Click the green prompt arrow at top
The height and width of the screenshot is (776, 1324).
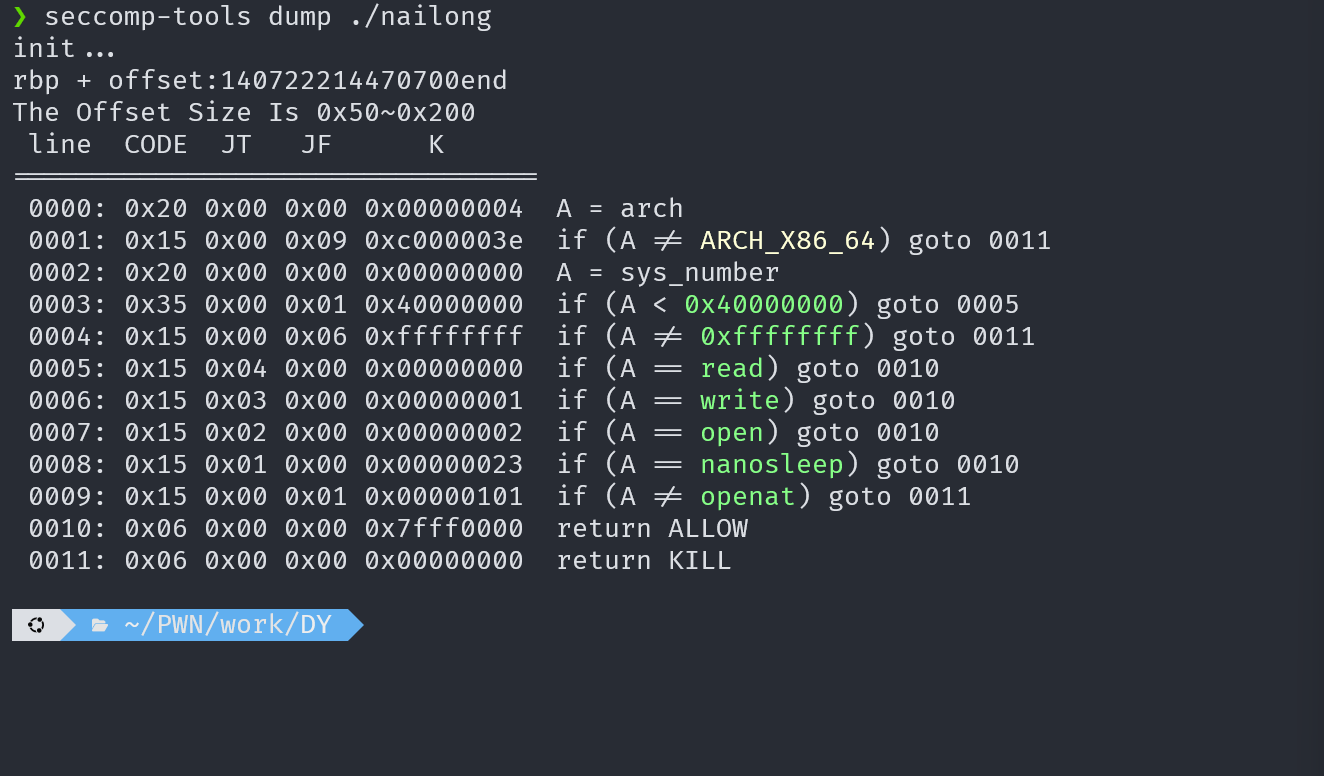[20, 17]
